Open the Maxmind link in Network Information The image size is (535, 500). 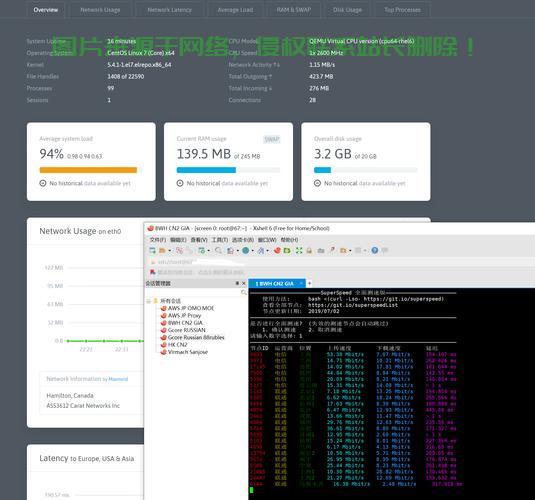(118, 379)
